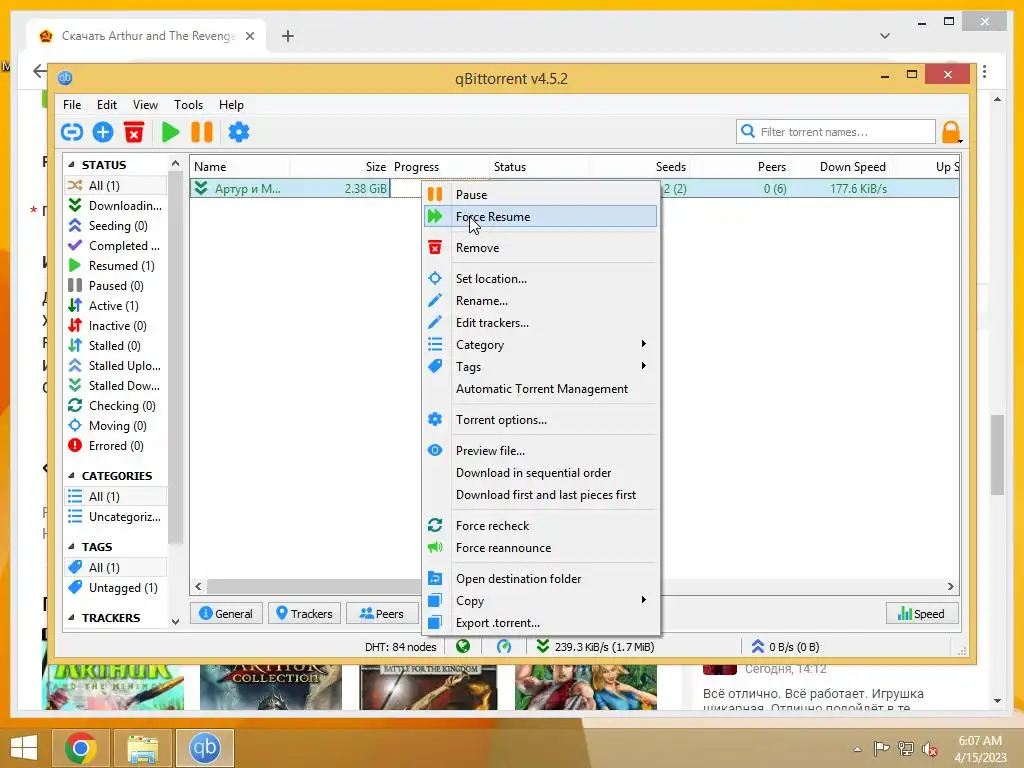Select Completed status filter

[x=116, y=246]
